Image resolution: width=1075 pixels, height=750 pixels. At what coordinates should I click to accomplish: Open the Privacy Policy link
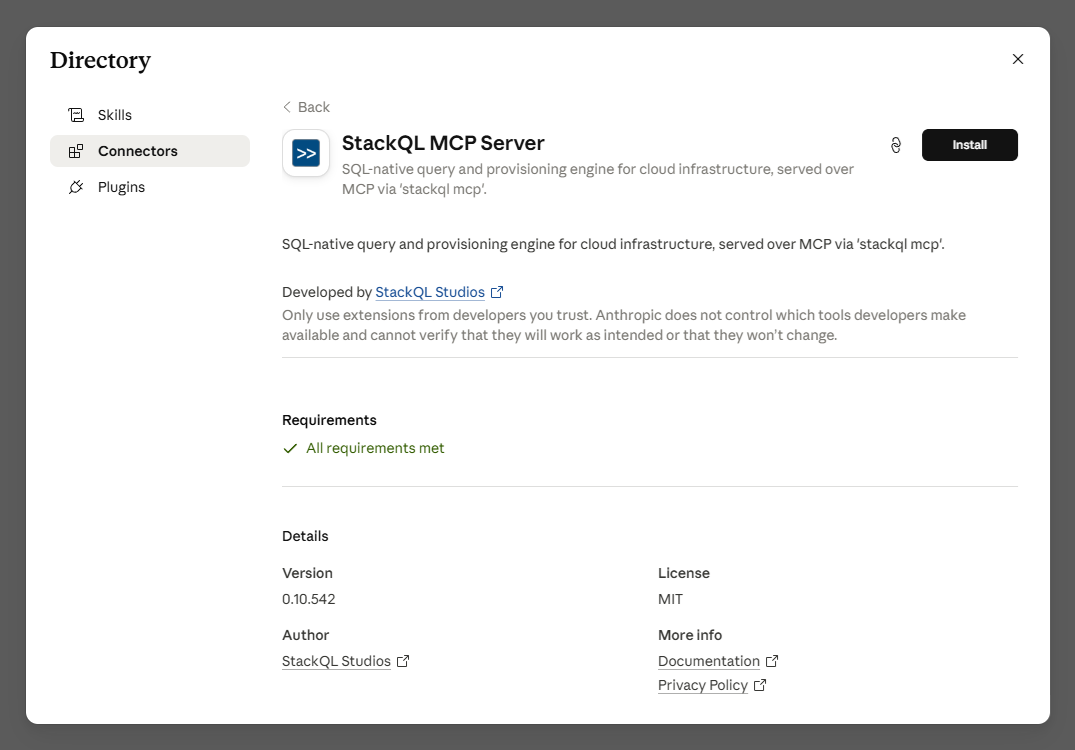(703, 685)
